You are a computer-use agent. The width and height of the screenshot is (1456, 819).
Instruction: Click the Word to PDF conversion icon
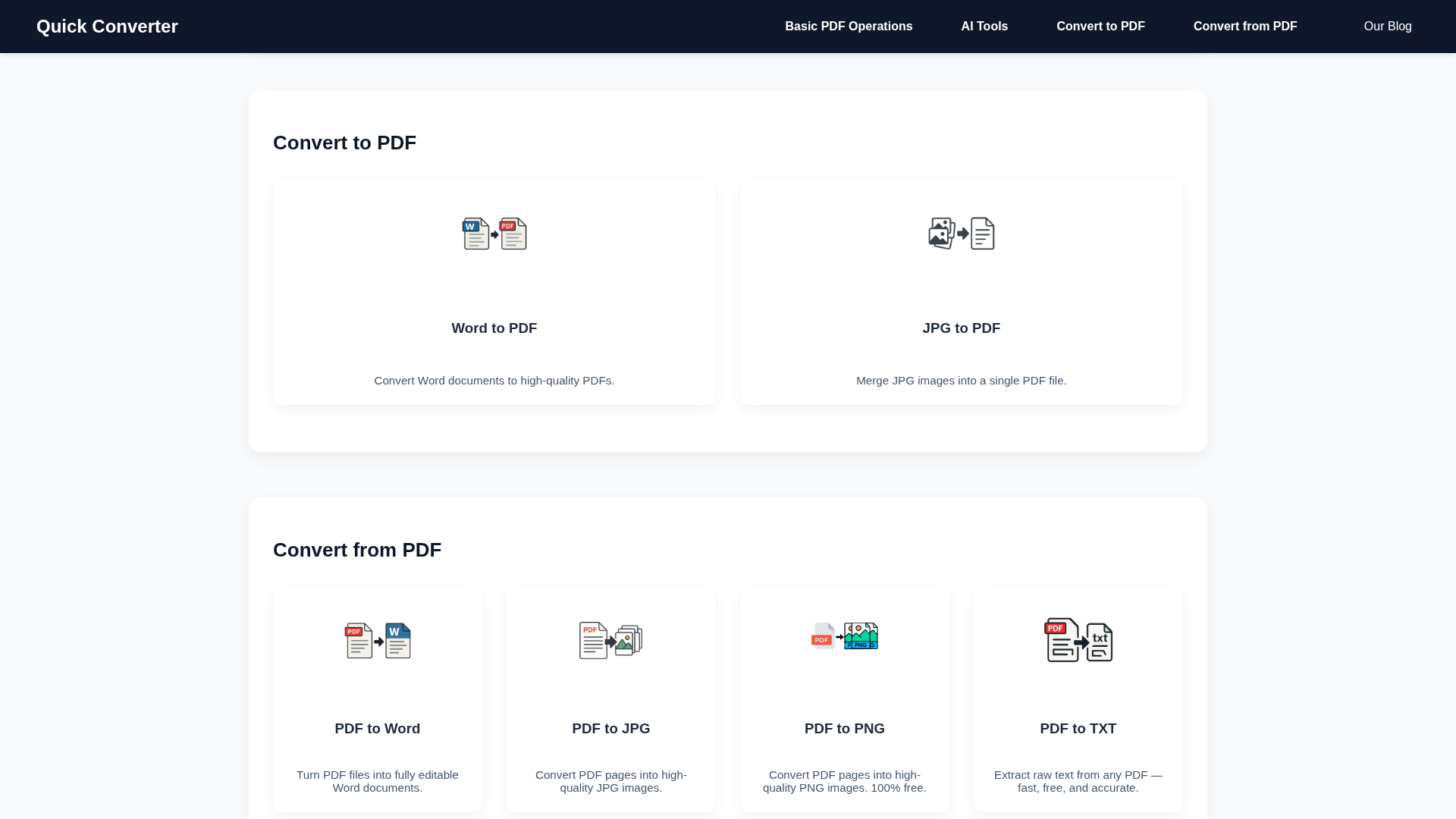[494, 234]
